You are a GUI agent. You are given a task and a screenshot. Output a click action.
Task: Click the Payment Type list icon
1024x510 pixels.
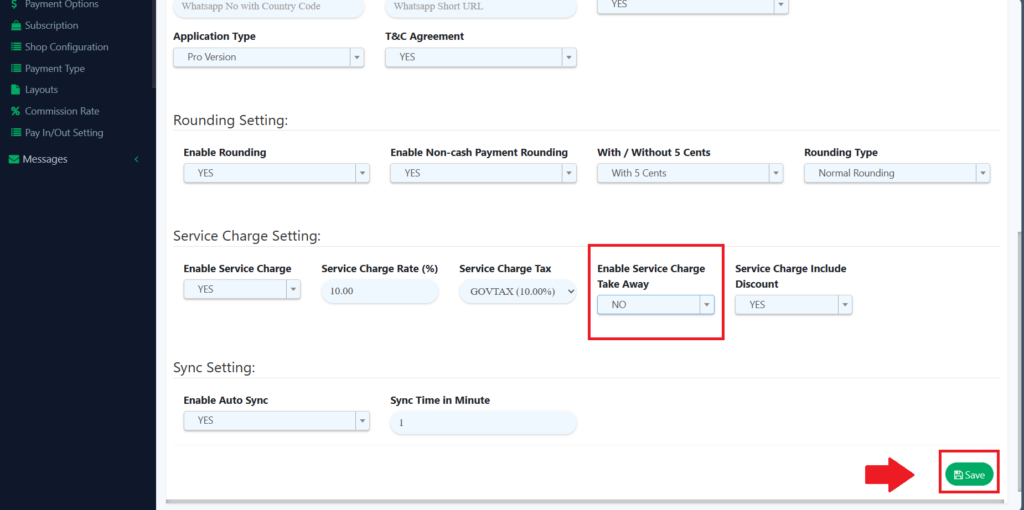[x=16, y=69]
